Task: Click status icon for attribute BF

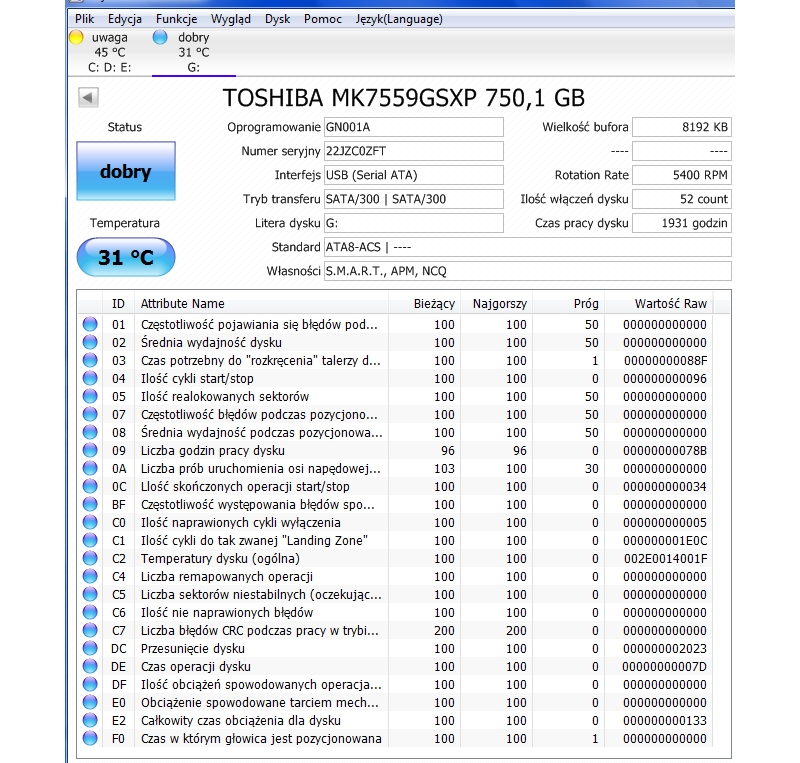Action: (90, 504)
